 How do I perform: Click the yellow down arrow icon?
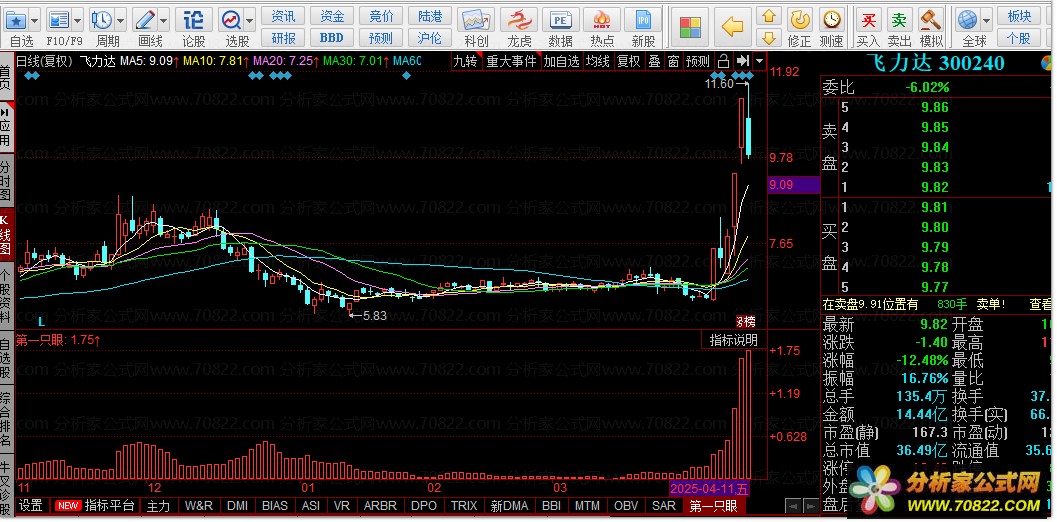click(x=769, y=37)
